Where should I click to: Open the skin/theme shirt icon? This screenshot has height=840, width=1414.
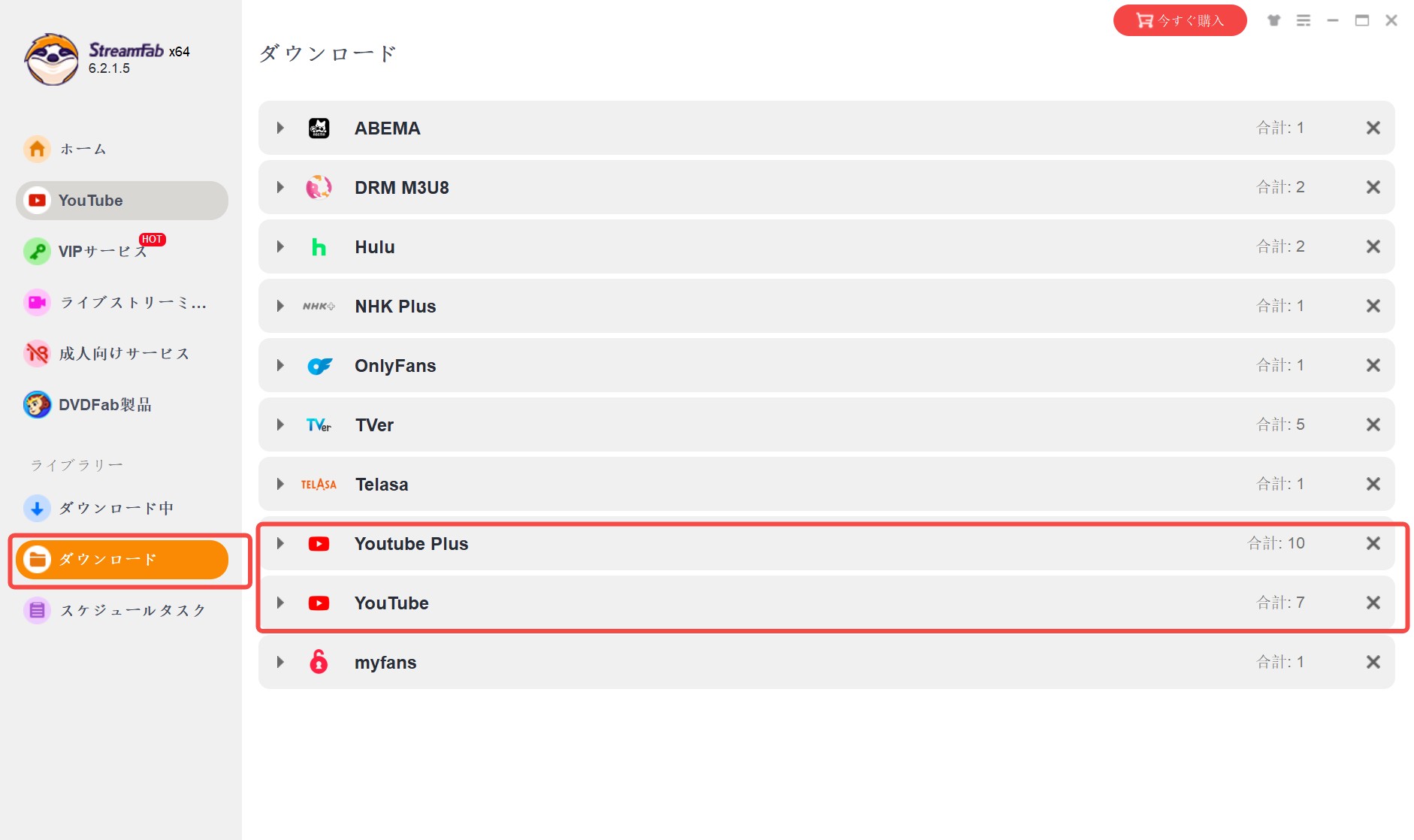(1274, 20)
